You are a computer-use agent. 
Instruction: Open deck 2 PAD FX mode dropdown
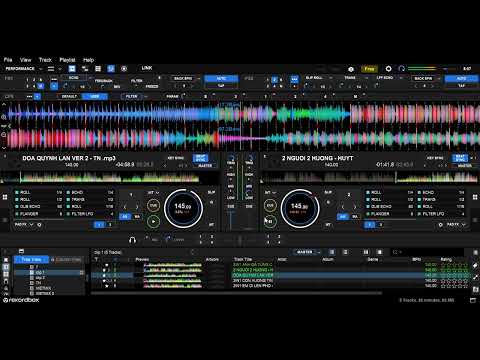[x=455, y=225]
